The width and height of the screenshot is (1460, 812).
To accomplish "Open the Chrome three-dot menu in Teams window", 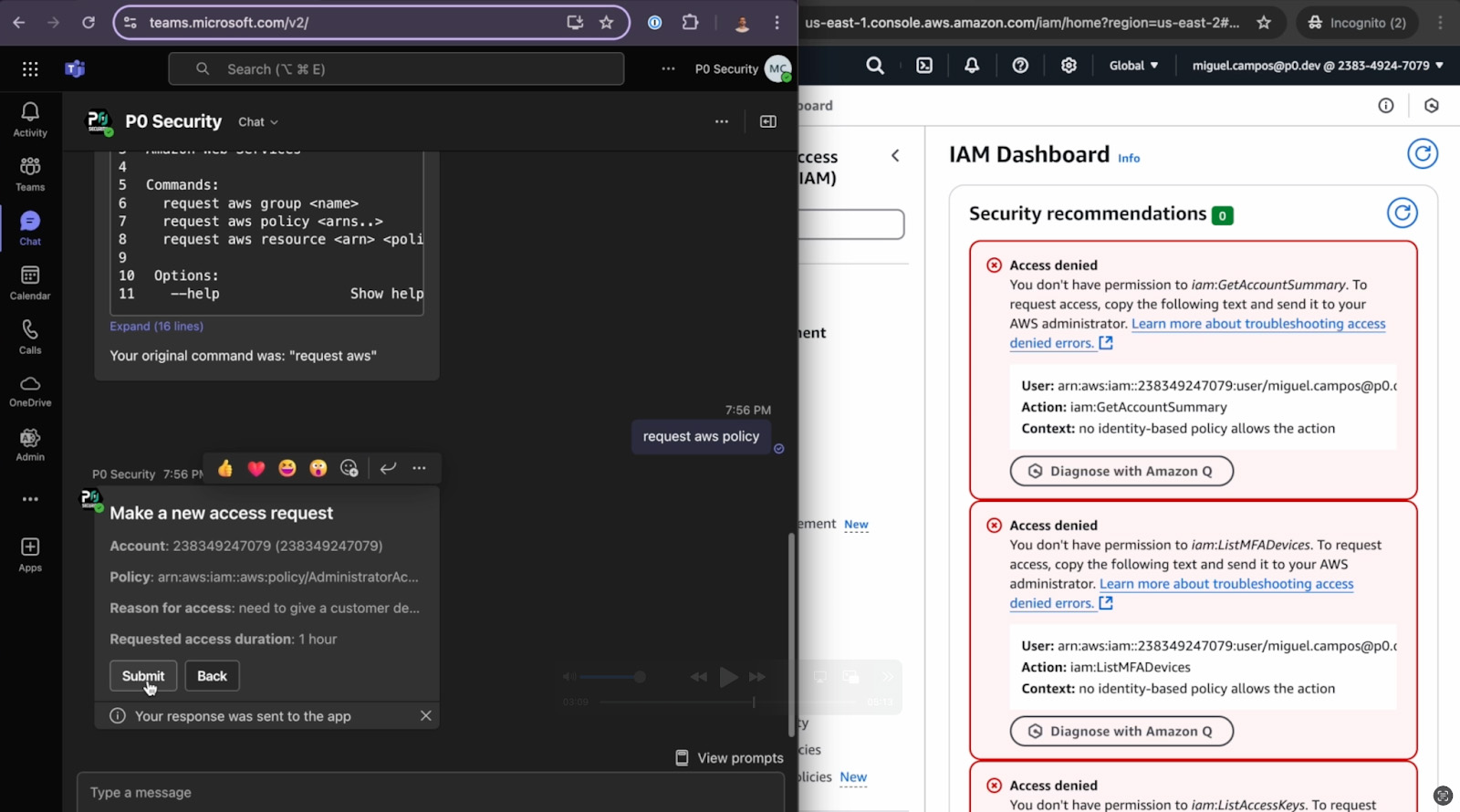I will [777, 22].
